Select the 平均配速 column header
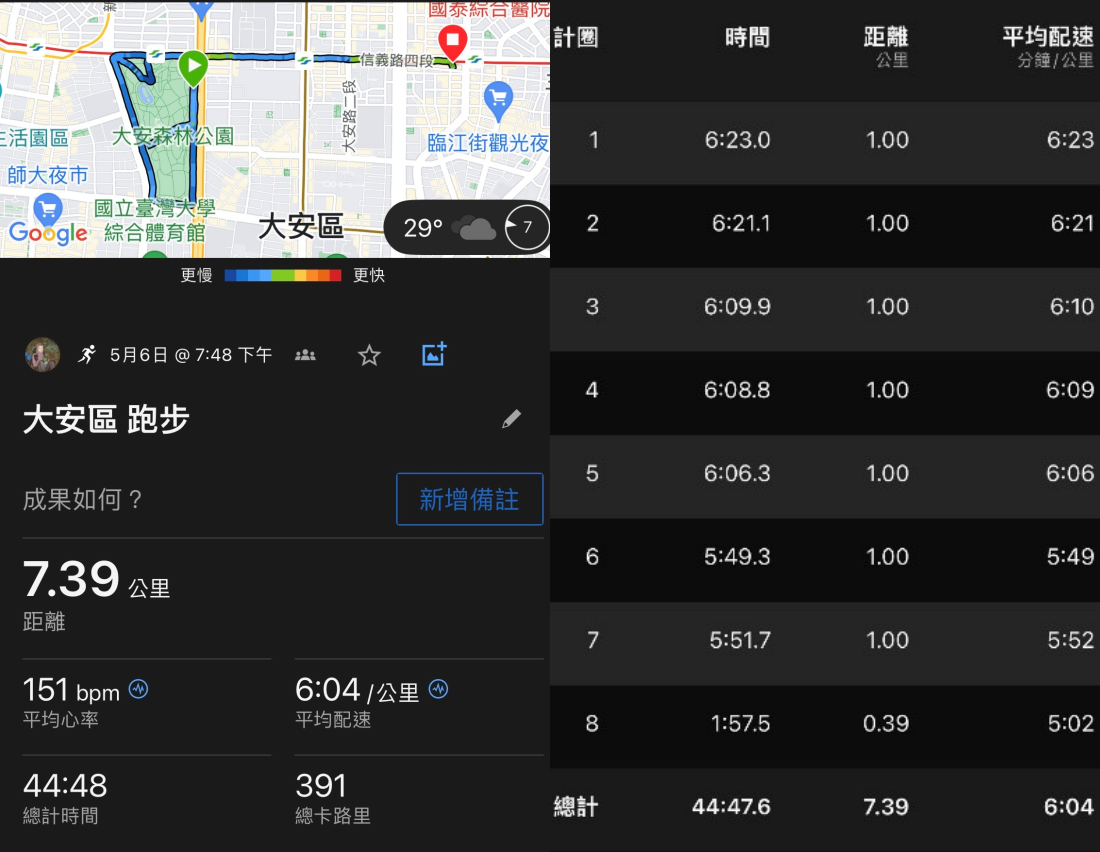Screen dimensions: 1100x852 (1047, 38)
